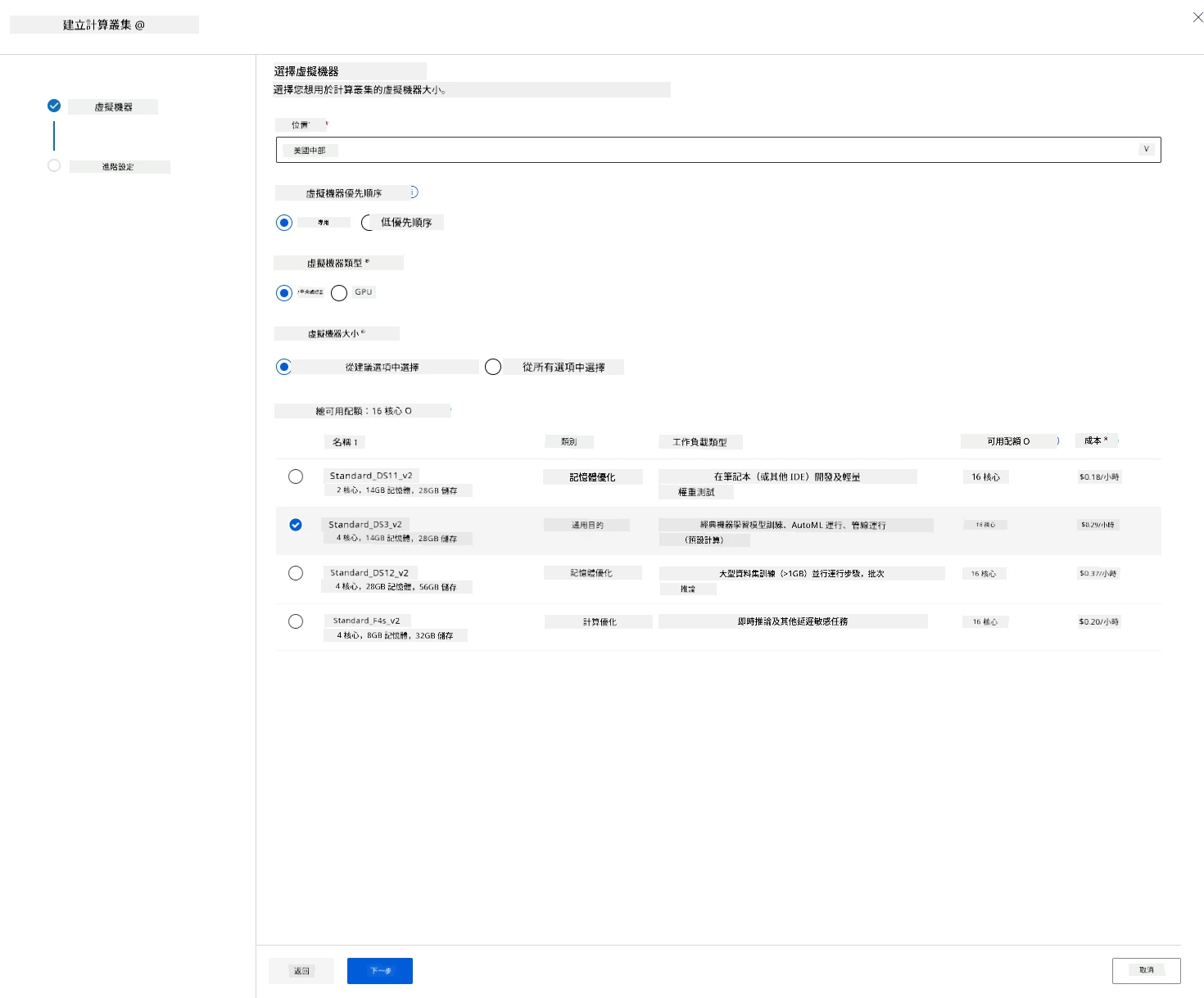Pick the Standard_DS3_v2 row radio
1204x998 pixels.
coord(296,525)
